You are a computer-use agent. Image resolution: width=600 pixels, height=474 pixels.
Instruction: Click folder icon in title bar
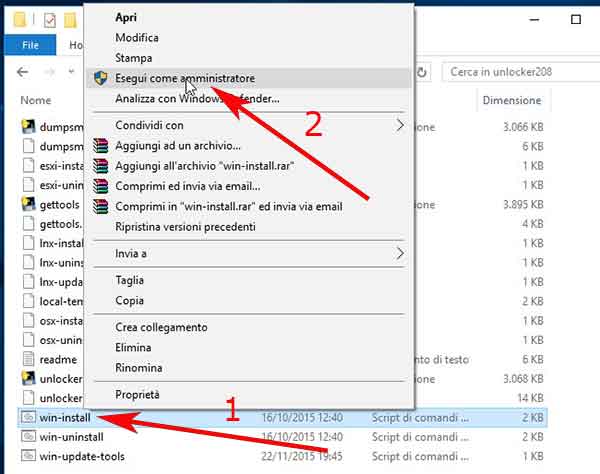pos(20,20)
